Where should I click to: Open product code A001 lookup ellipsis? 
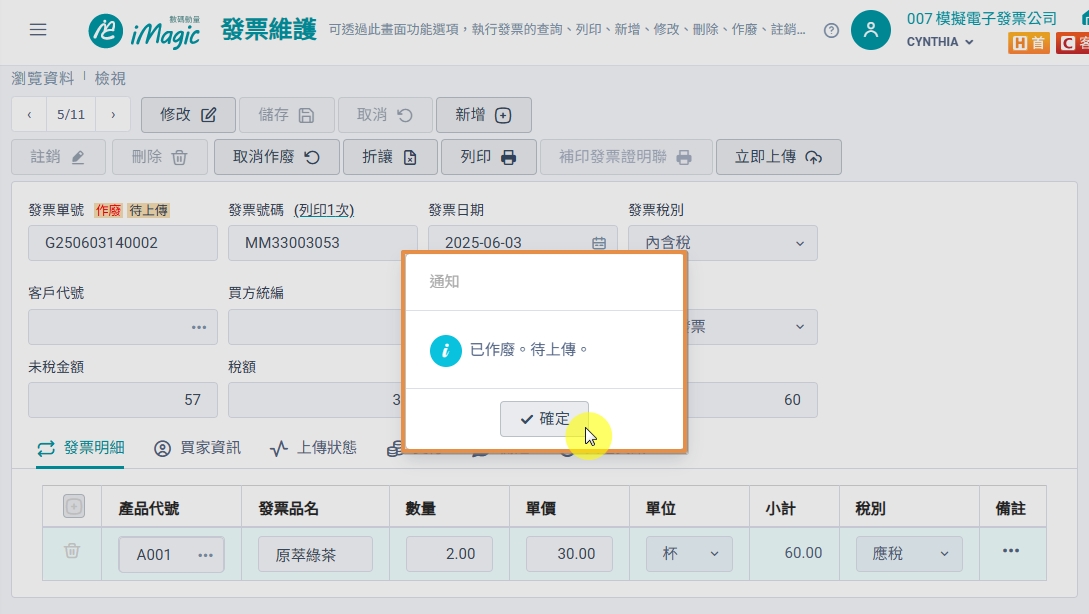click(206, 555)
